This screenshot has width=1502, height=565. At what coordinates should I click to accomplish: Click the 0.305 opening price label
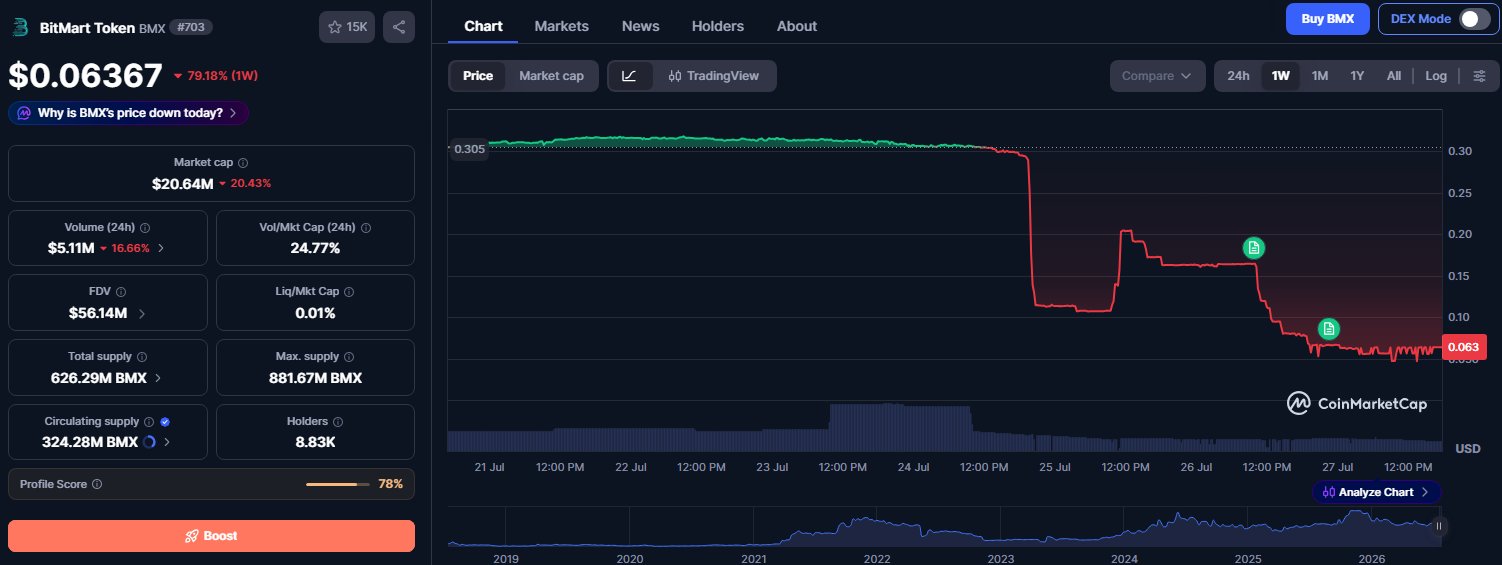469,149
